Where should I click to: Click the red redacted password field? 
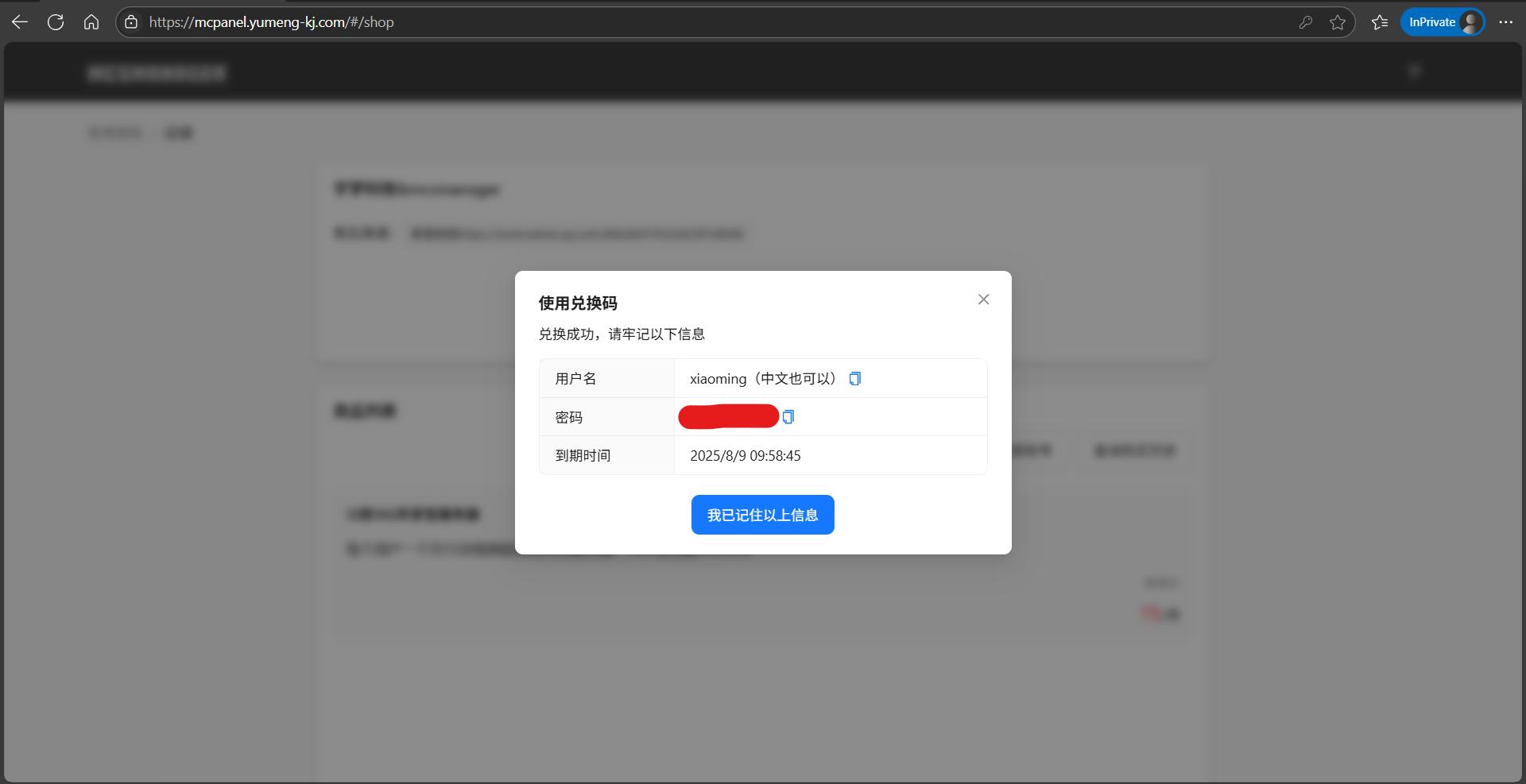(x=728, y=416)
